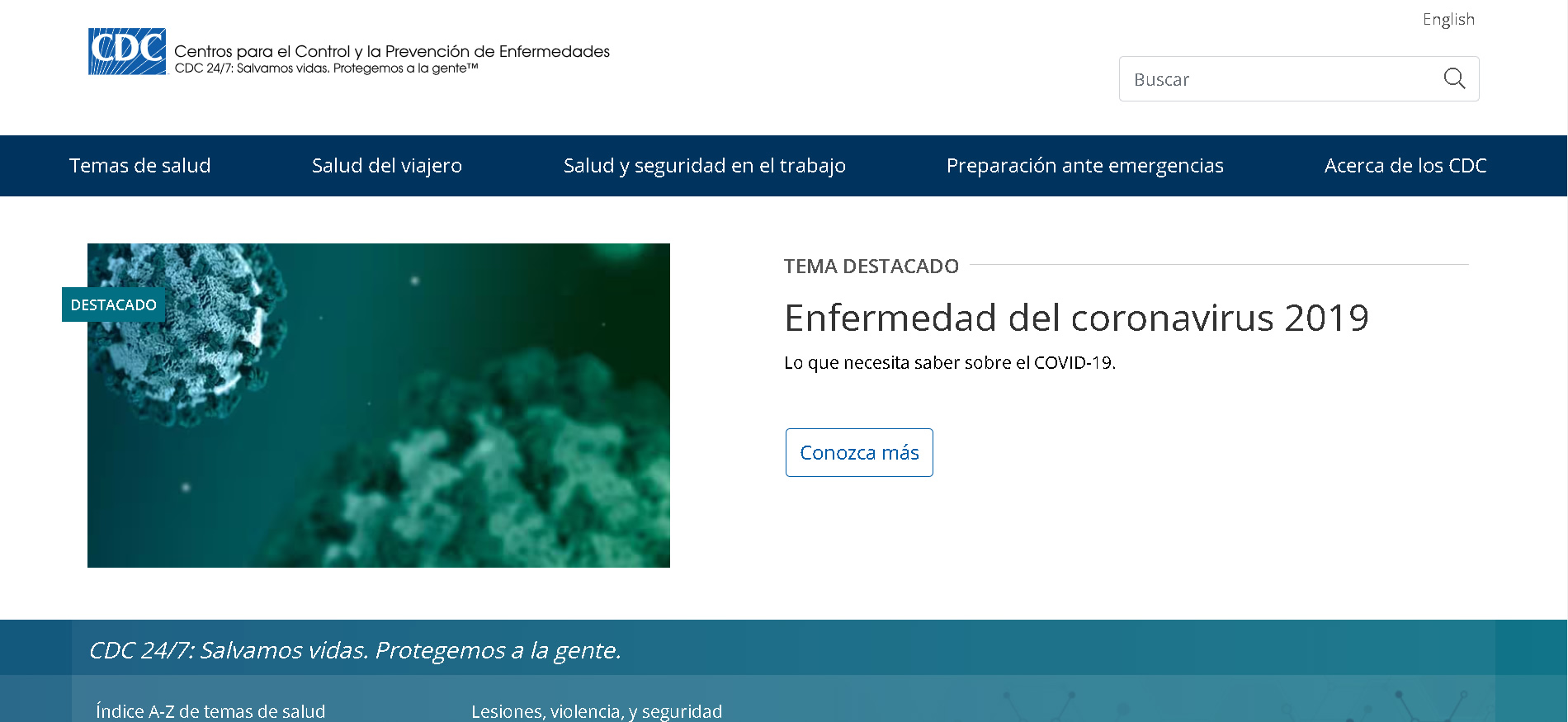Switch the site language to English
1568x722 pixels.
(x=1448, y=19)
